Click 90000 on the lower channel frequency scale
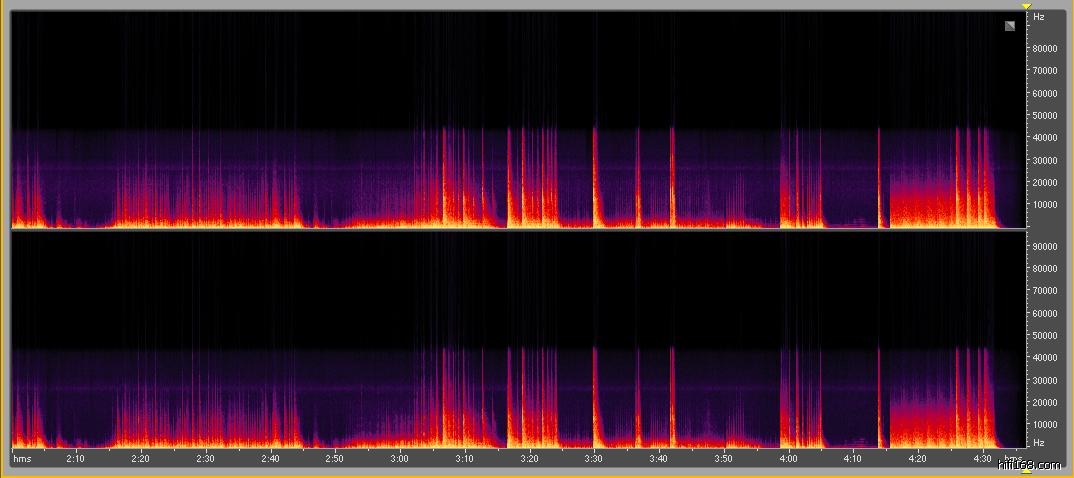This screenshot has height=478, width=1074. [1045, 246]
